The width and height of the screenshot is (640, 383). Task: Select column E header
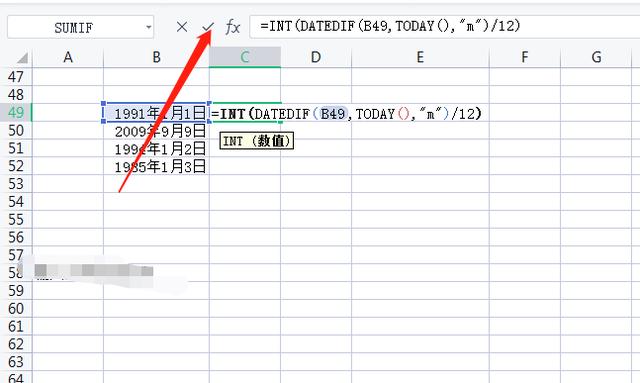(x=420, y=57)
